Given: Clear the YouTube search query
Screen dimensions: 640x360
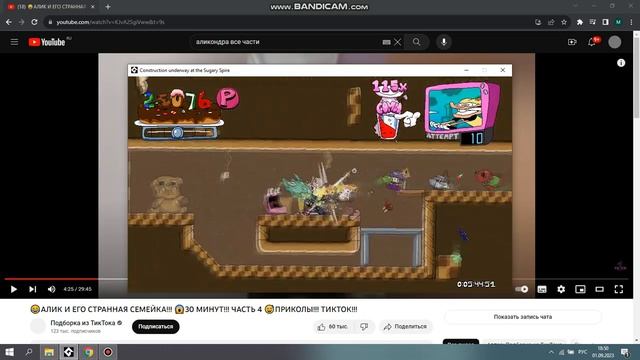Looking at the screenshot, I should (398, 42).
